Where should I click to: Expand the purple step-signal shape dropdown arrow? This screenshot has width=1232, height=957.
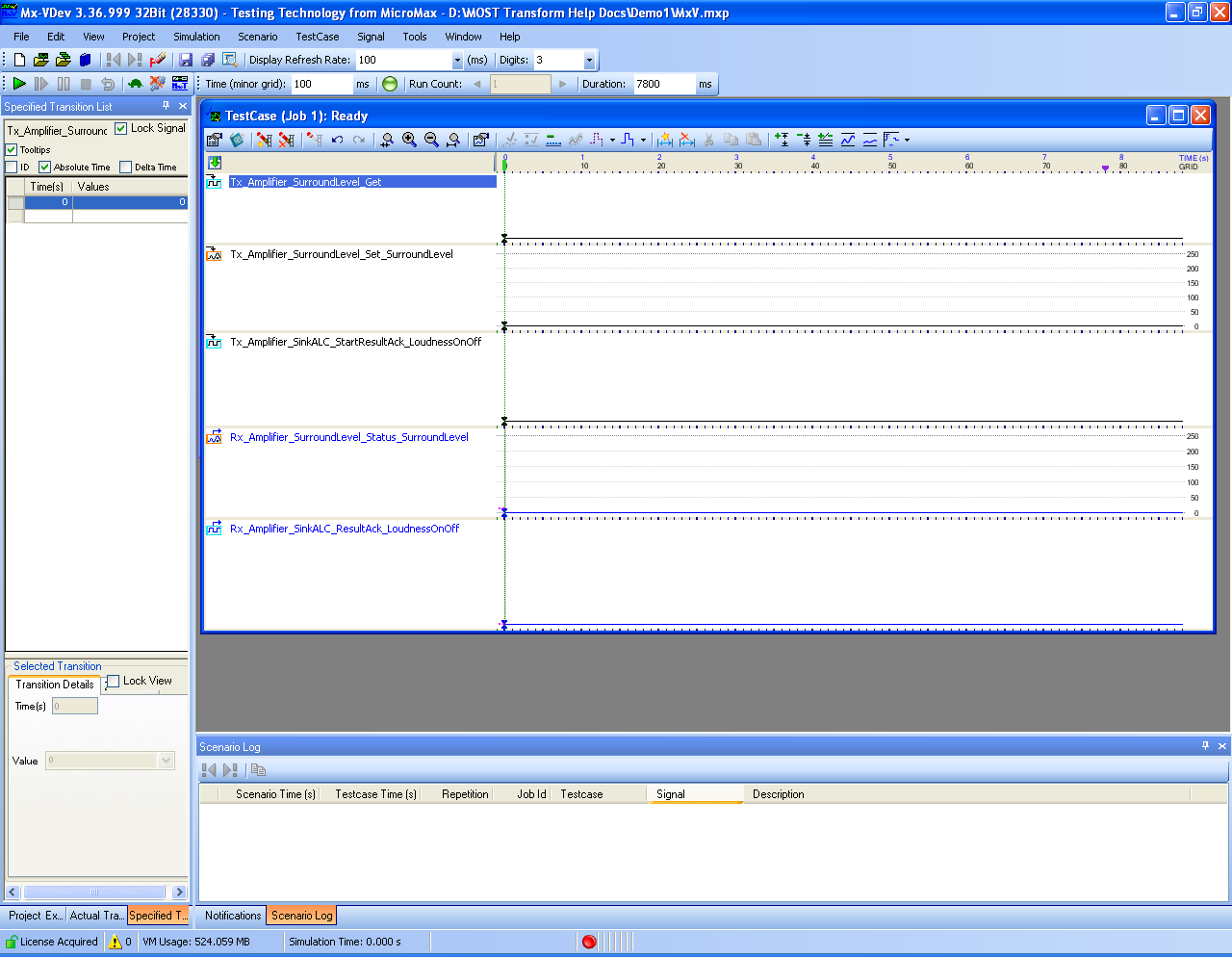pos(612,140)
